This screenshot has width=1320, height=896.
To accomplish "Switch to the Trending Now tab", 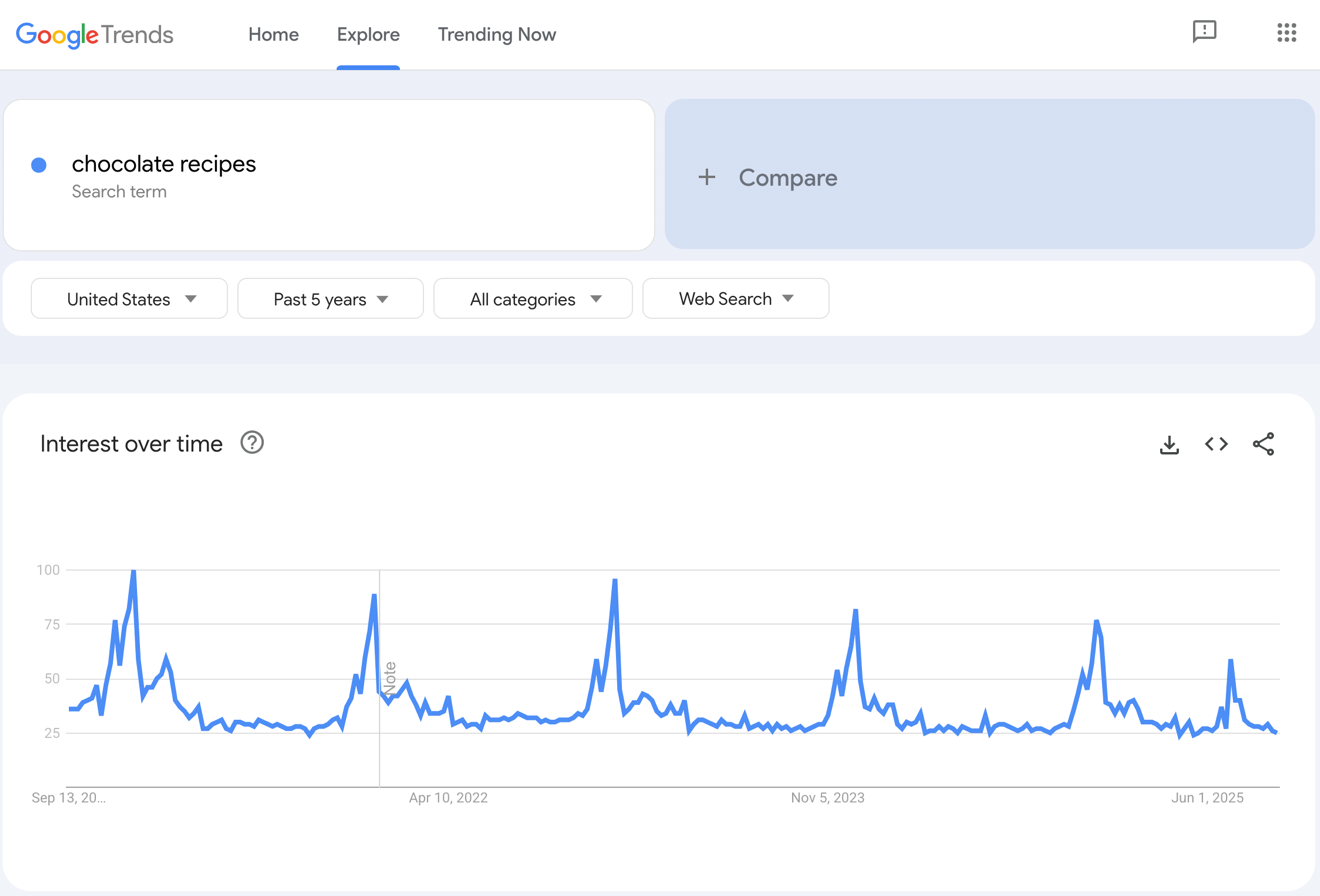I will tap(496, 35).
